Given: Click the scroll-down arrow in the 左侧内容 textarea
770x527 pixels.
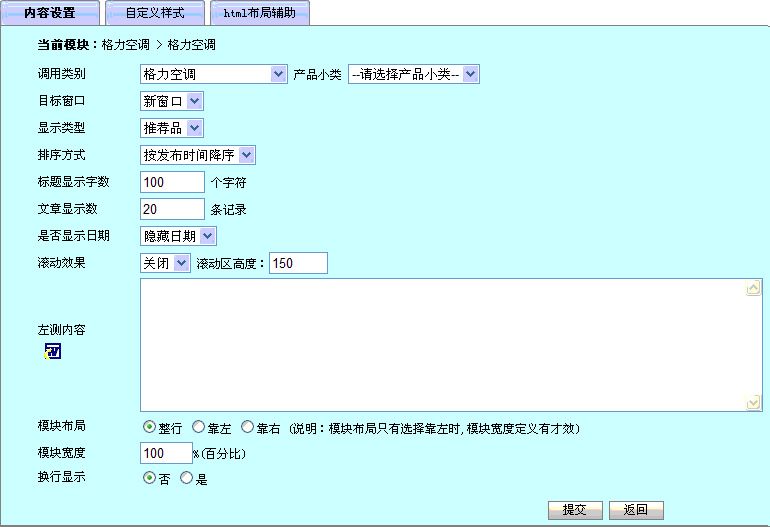Looking at the screenshot, I should click(x=754, y=402).
